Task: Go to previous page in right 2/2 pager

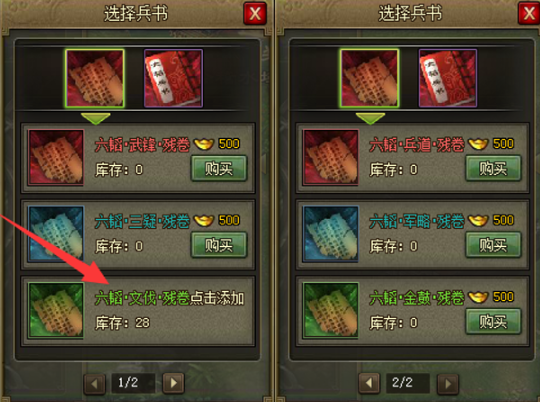Action: pyautogui.click(x=369, y=383)
